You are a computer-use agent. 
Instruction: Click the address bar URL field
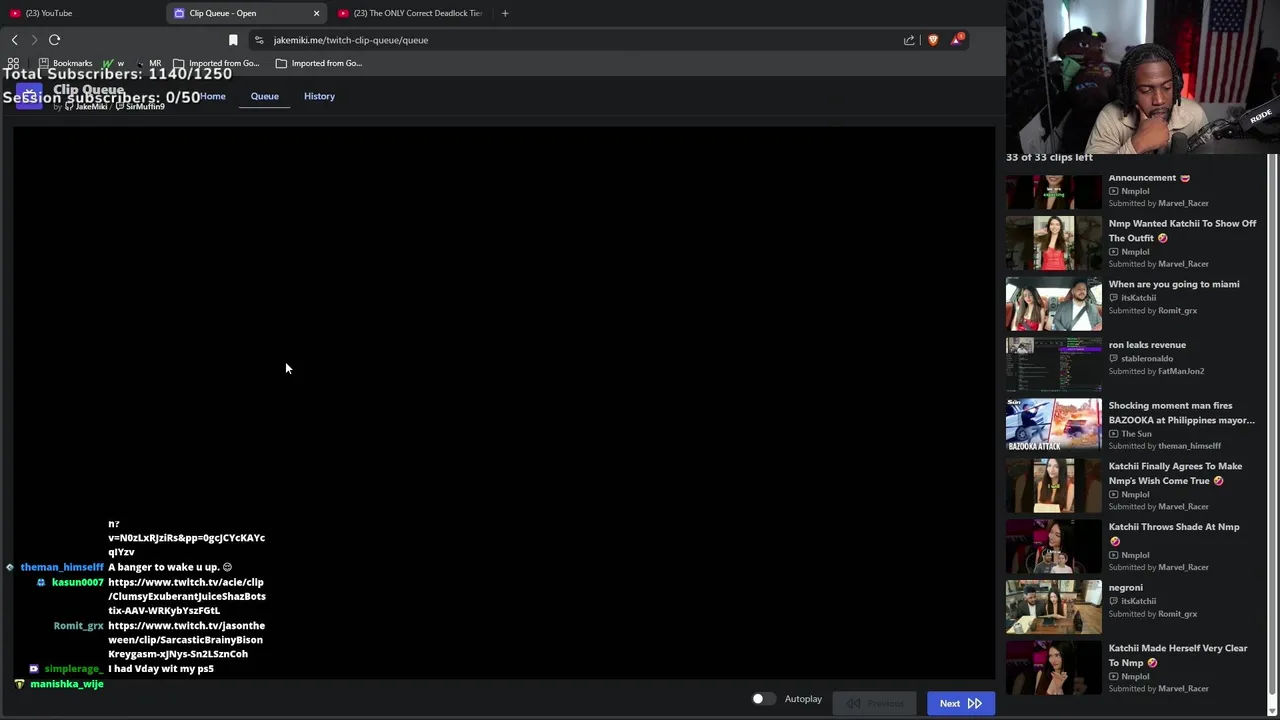click(x=580, y=40)
